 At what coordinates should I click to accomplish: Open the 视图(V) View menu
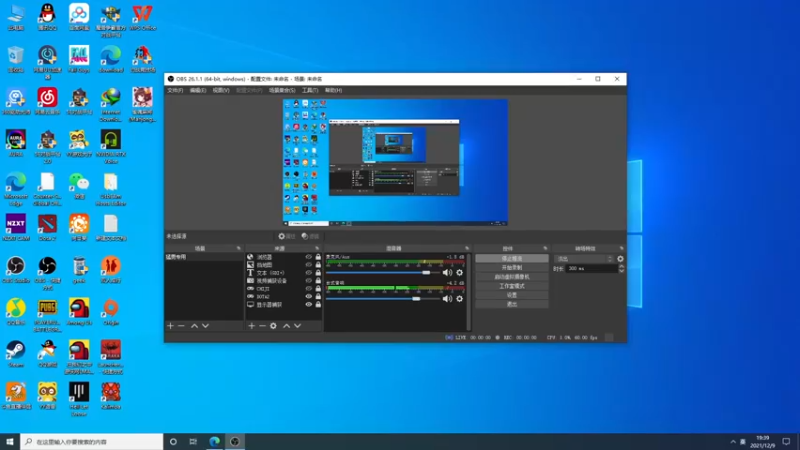coord(221,90)
